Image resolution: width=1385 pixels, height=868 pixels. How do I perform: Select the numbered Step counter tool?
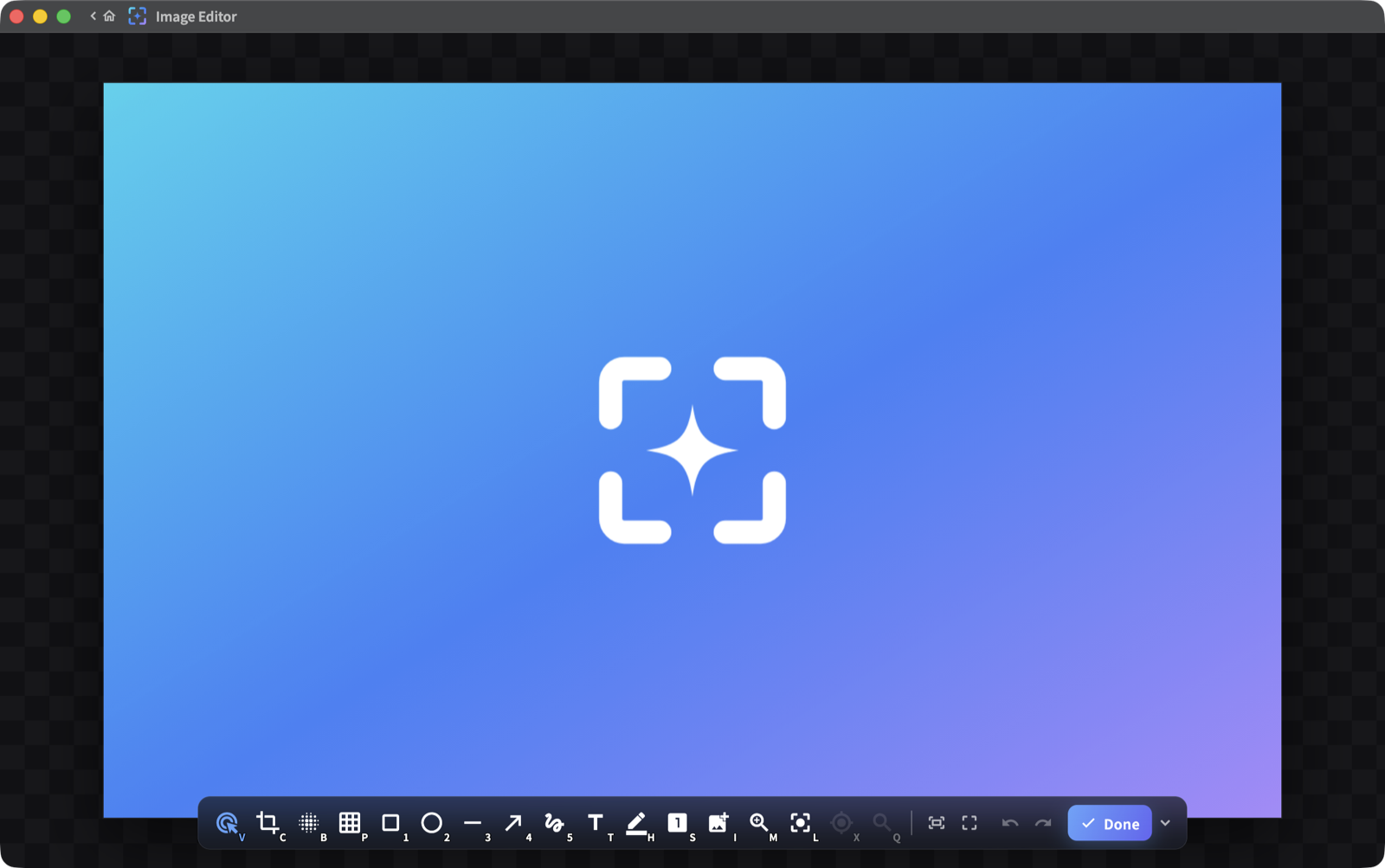click(678, 823)
